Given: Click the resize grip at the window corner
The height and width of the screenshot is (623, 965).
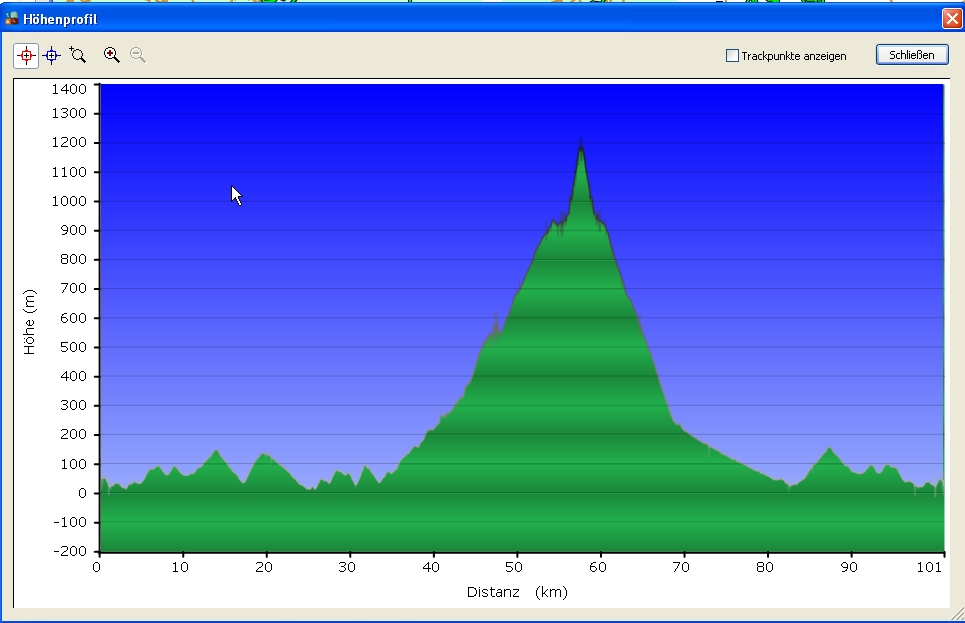Looking at the screenshot, I should coord(957,615).
